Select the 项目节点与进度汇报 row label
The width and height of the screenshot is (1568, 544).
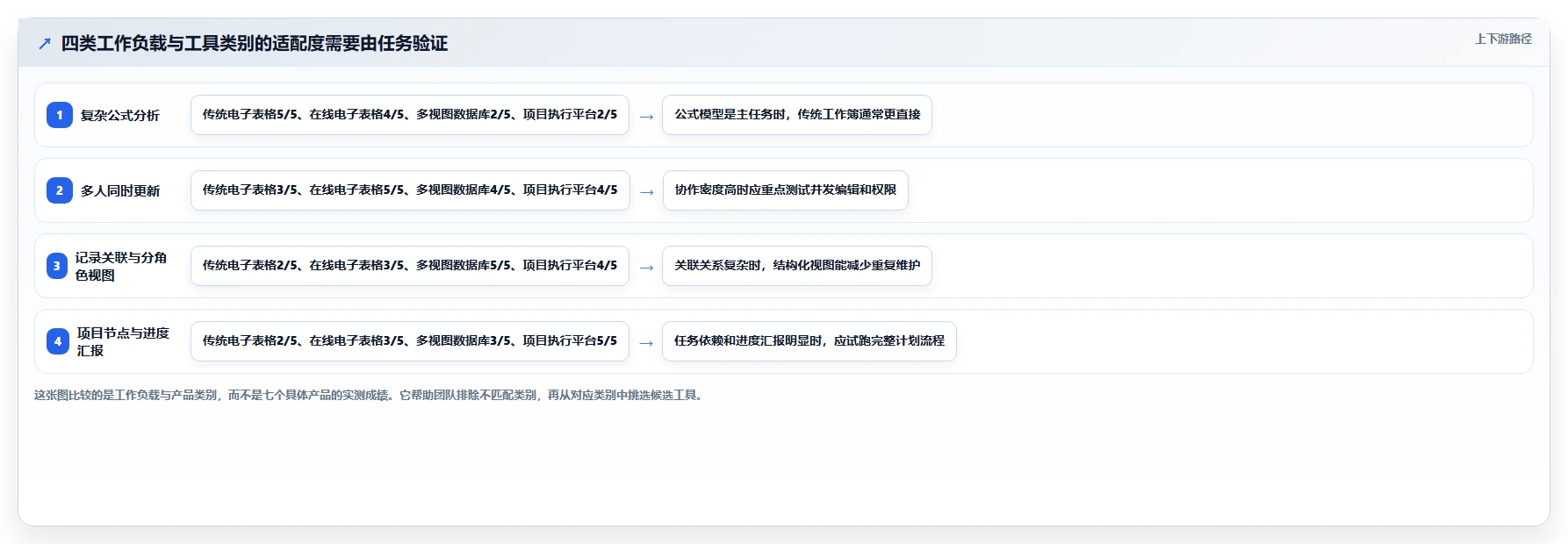click(123, 341)
